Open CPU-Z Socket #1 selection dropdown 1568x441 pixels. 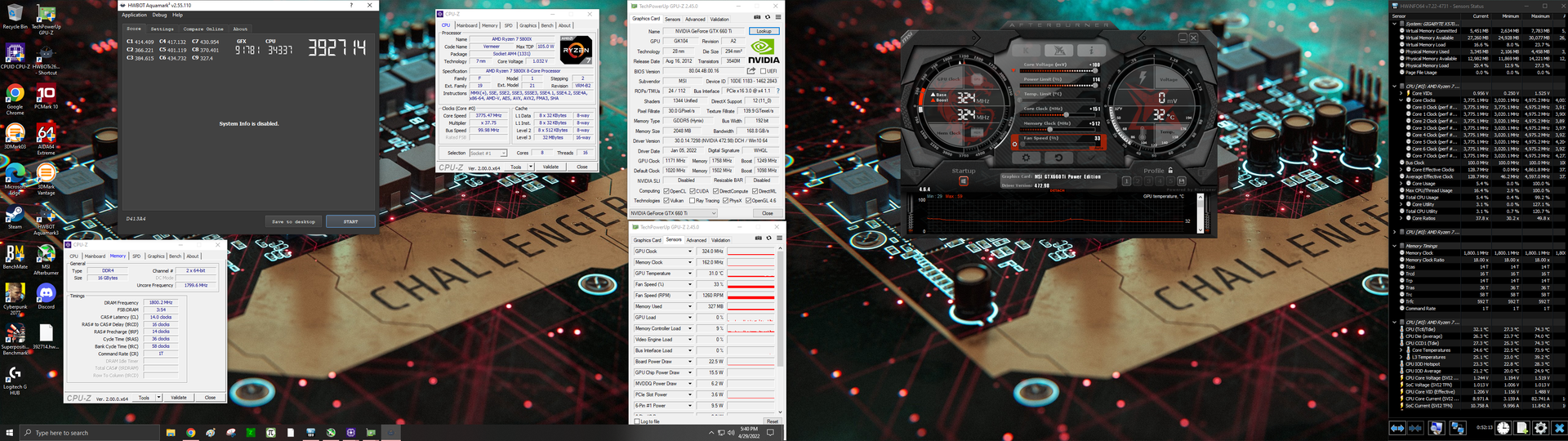pos(488,153)
